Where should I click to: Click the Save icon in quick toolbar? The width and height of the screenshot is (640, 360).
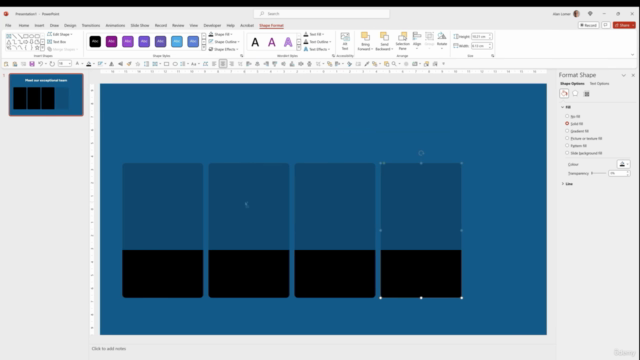[32, 64]
